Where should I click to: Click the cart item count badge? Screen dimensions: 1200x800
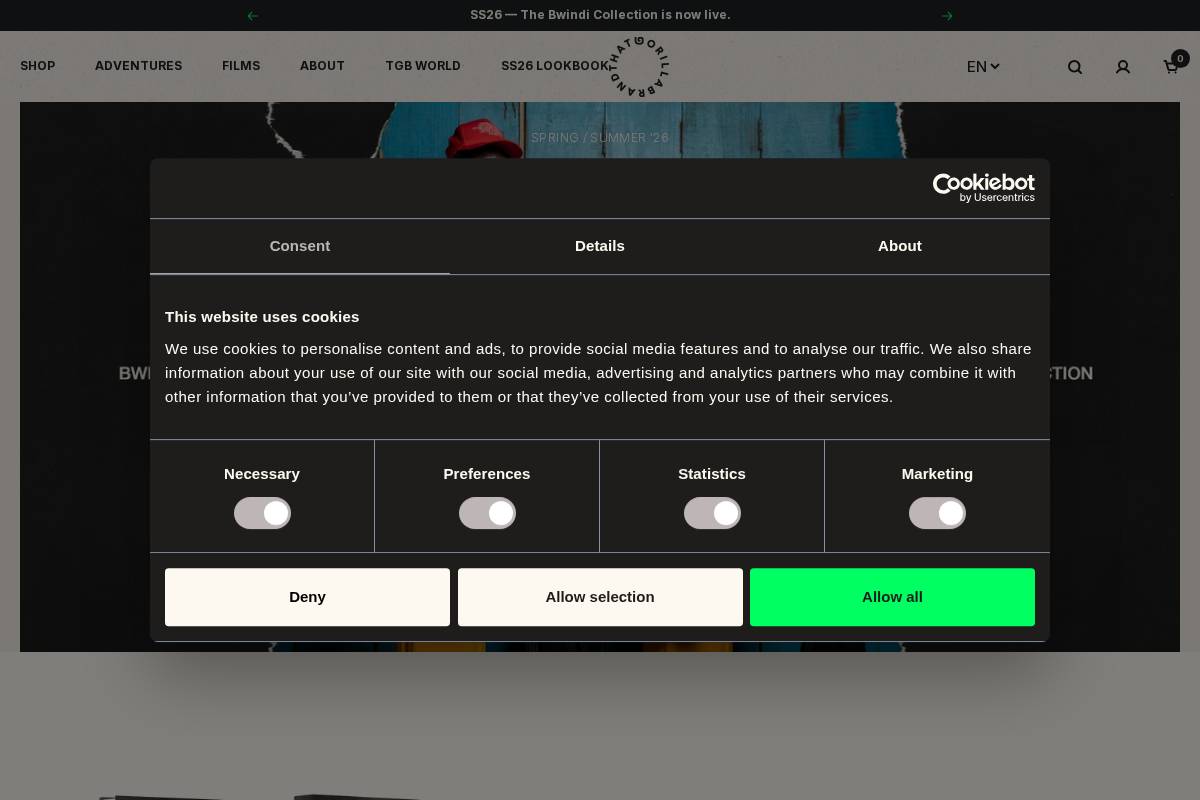1180,58
